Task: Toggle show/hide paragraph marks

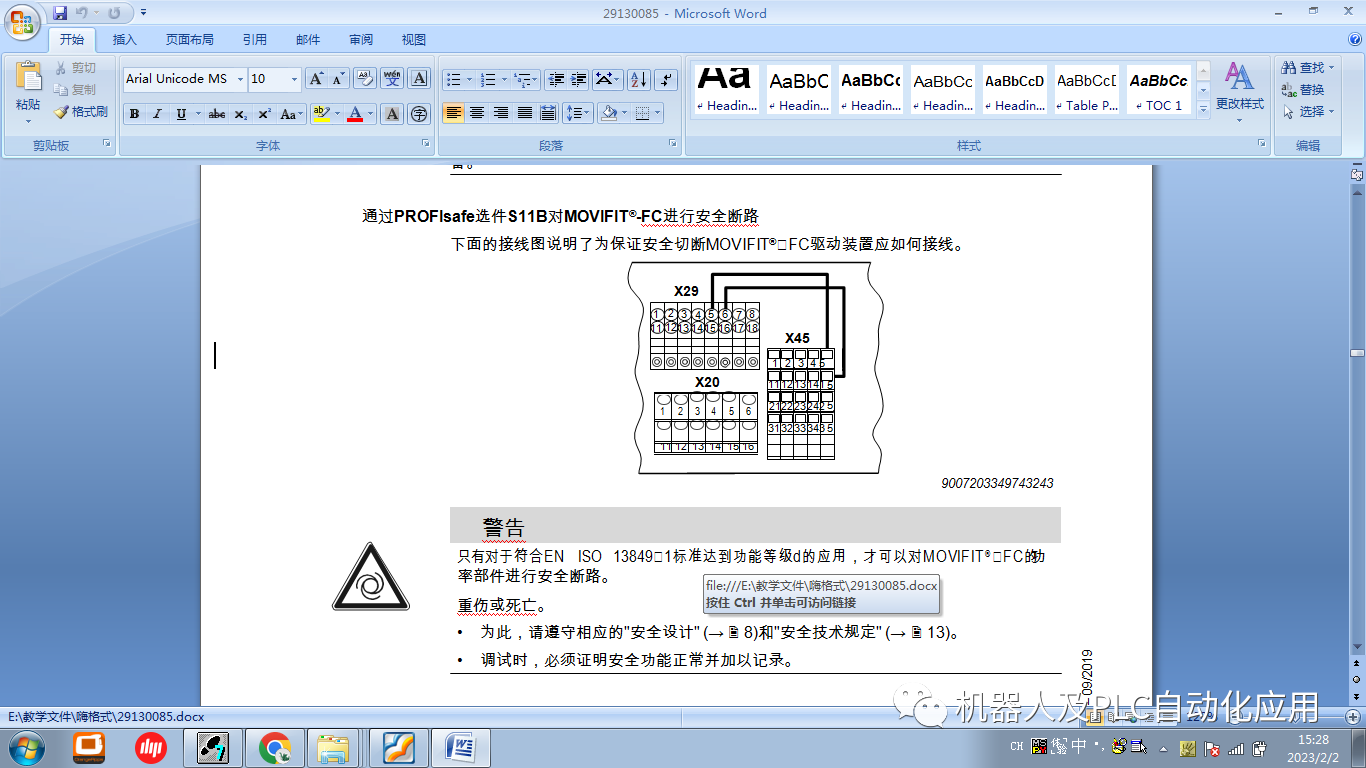Action: [x=666, y=80]
